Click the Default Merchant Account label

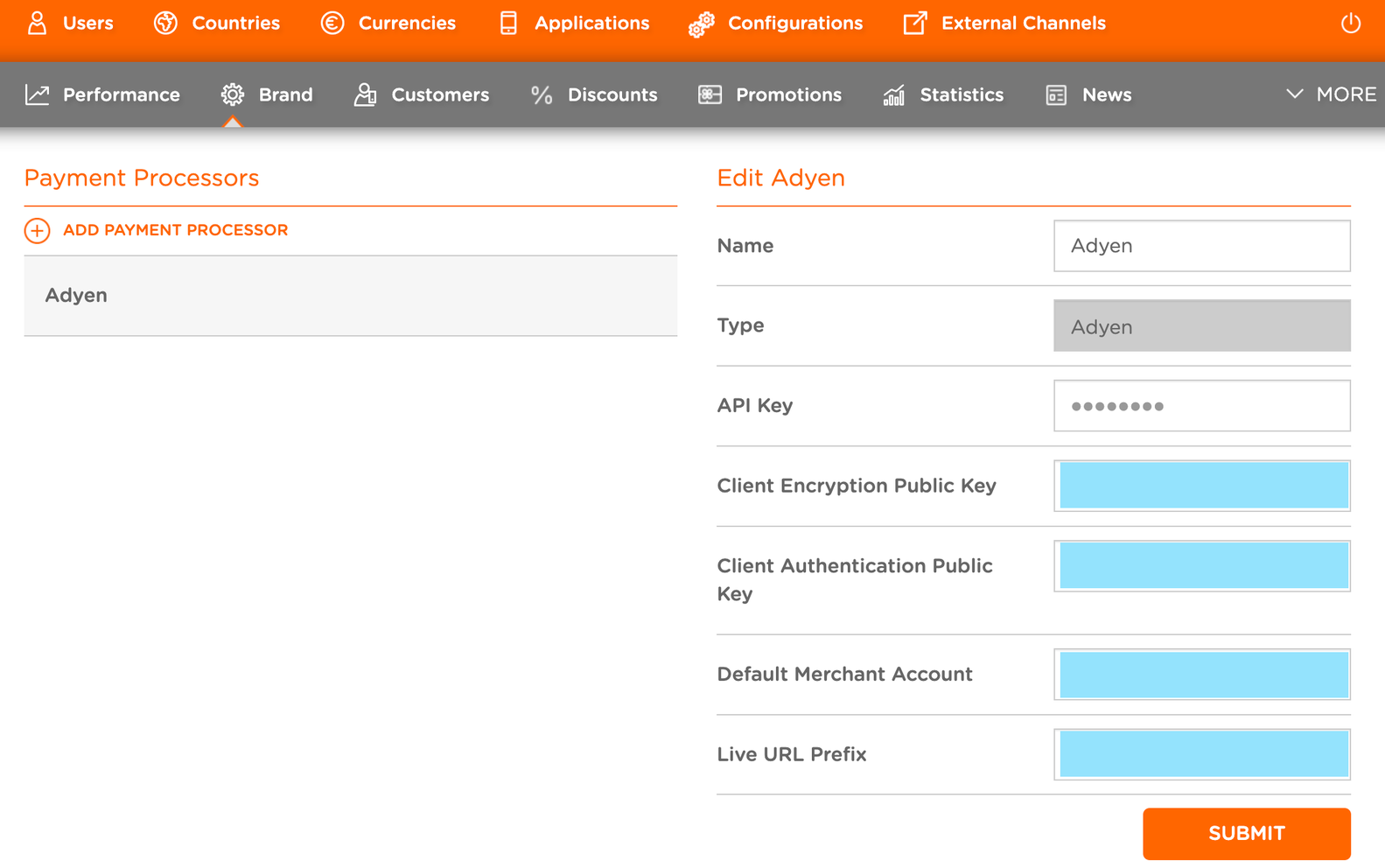[x=845, y=675]
